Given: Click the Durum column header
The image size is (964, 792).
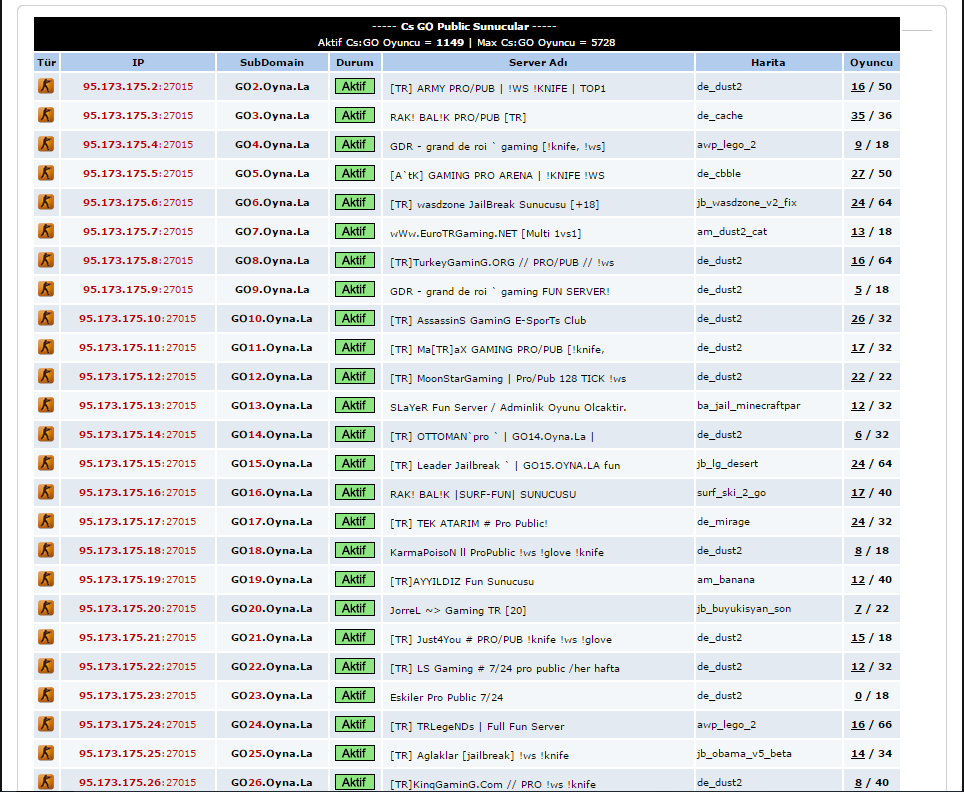Looking at the screenshot, I should [355, 62].
